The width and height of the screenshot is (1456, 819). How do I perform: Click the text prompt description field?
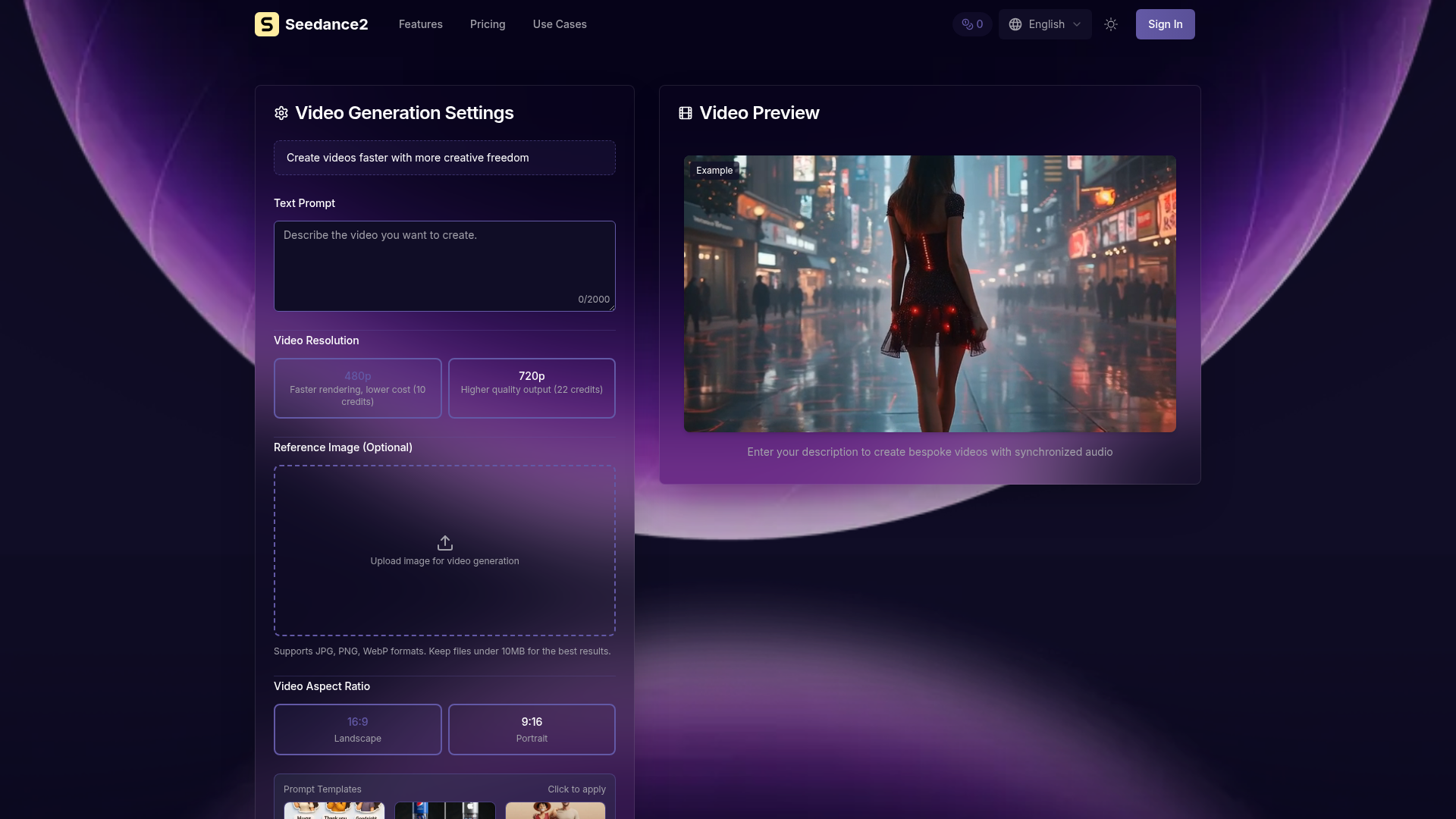pos(444,265)
